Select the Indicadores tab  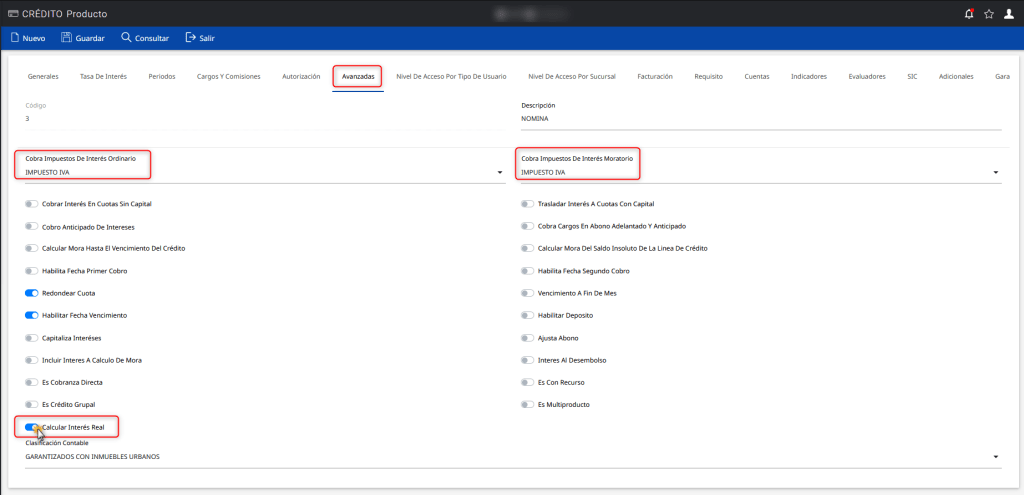tap(808, 76)
